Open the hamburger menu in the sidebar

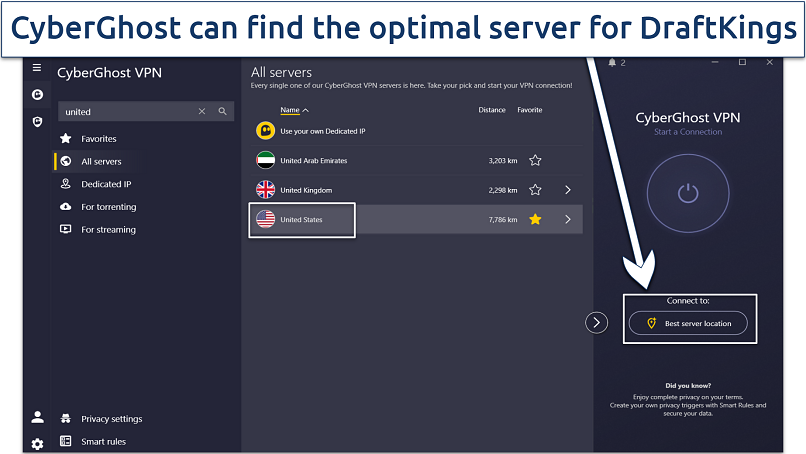tap(37, 68)
